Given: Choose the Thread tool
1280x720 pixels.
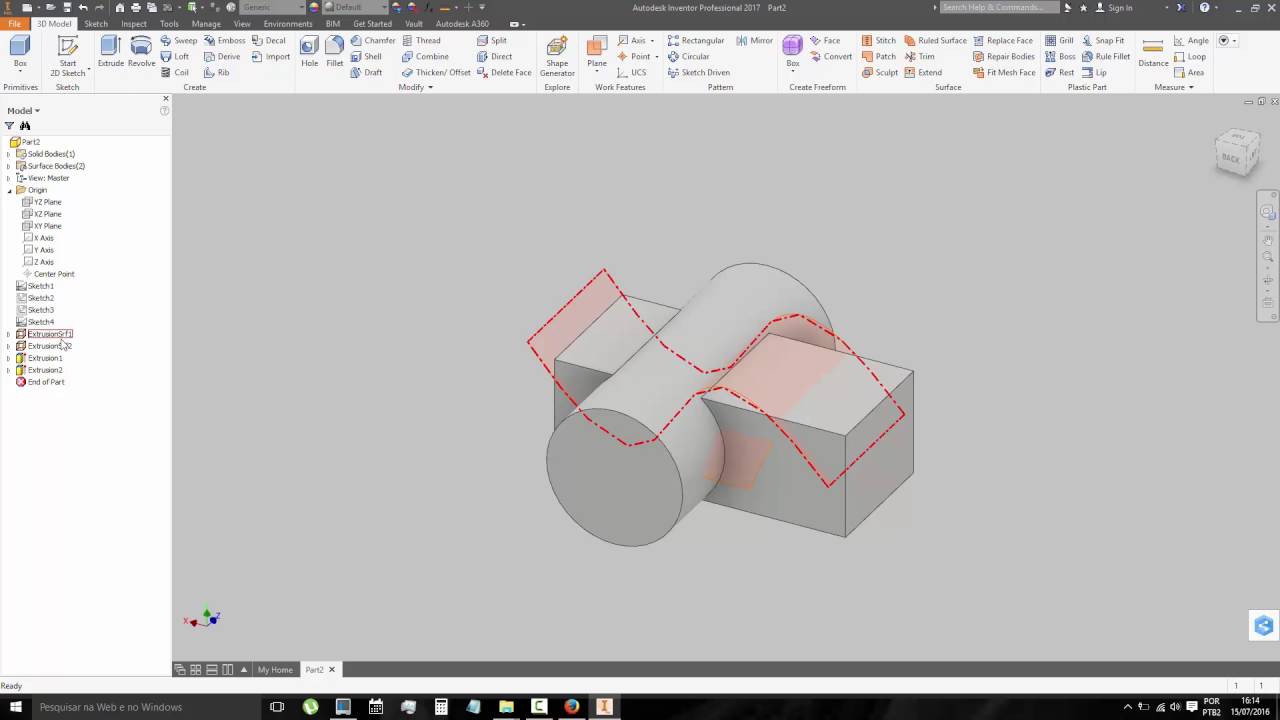Looking at the screenshot, I should coord(421,40).
